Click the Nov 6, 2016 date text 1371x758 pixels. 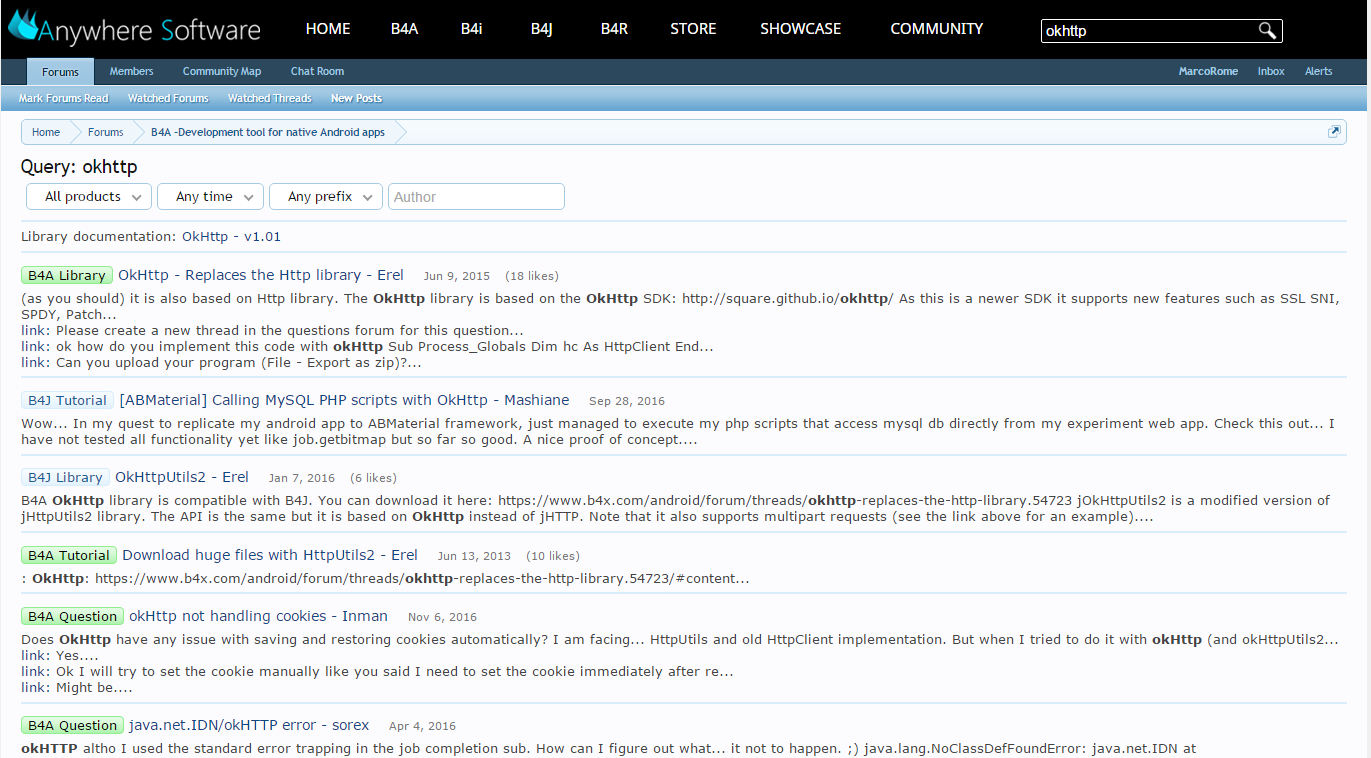coord(442,617)
